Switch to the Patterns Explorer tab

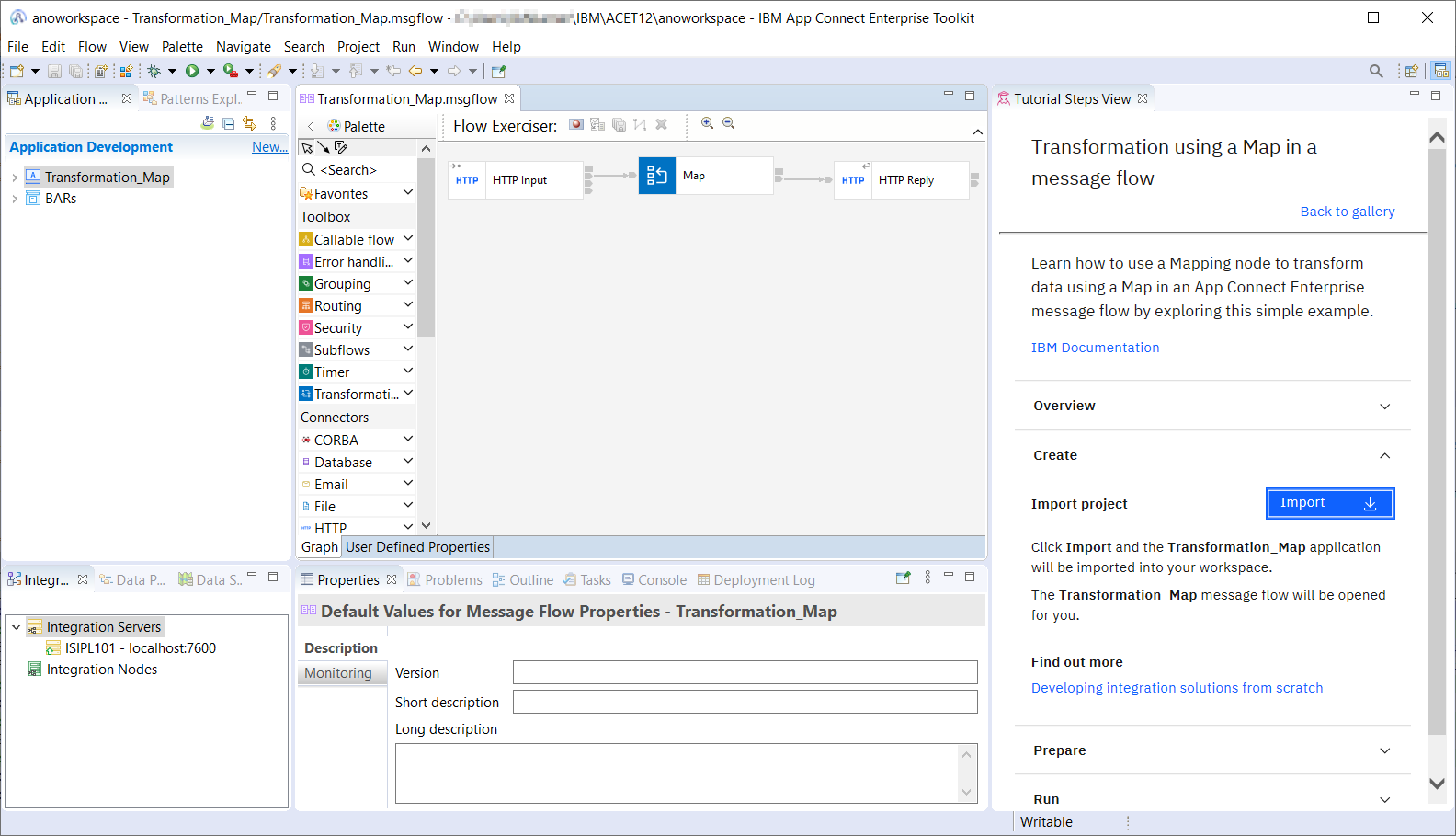coord(192,99)
